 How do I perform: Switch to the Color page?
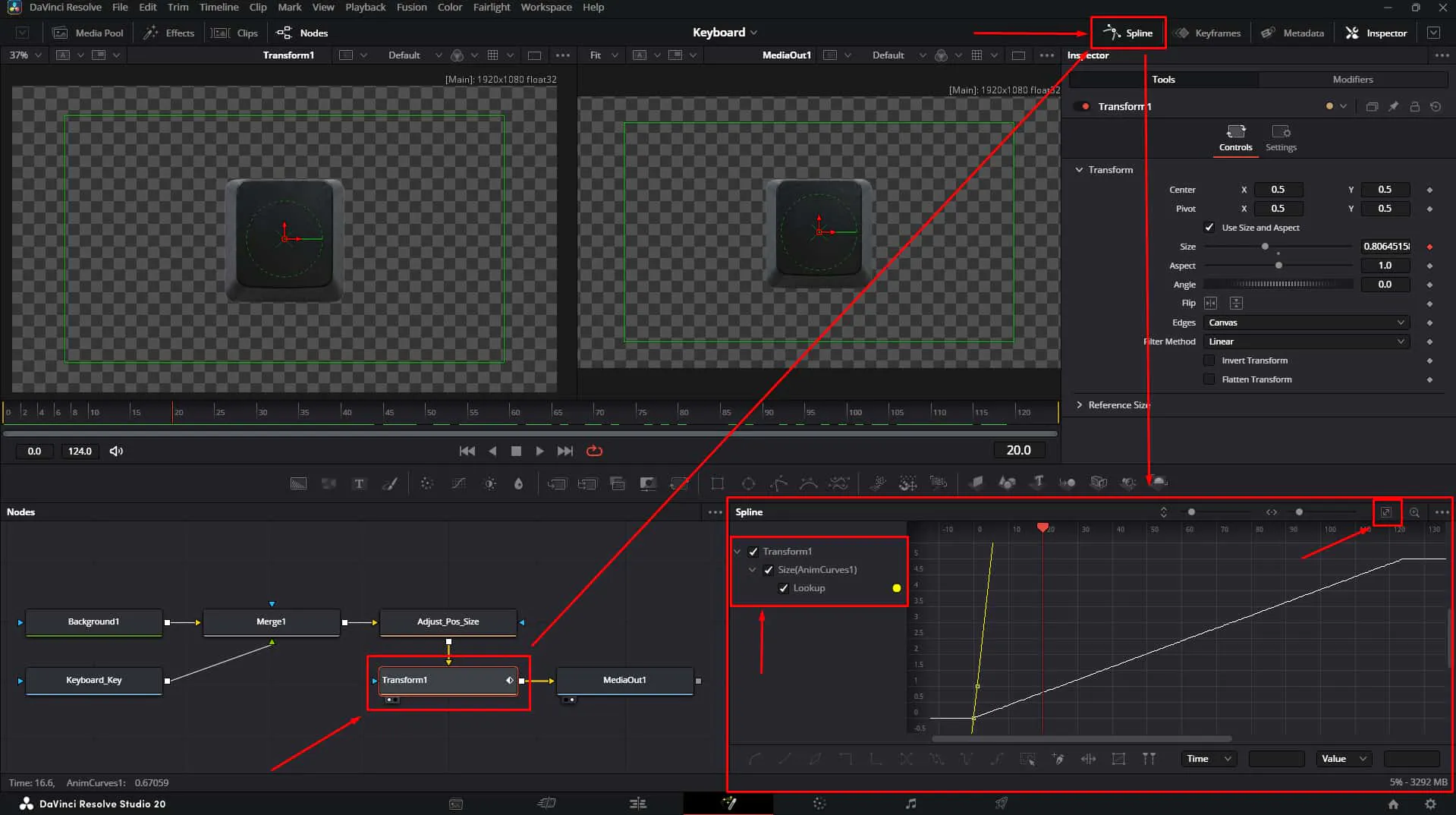tap(819, 804)
